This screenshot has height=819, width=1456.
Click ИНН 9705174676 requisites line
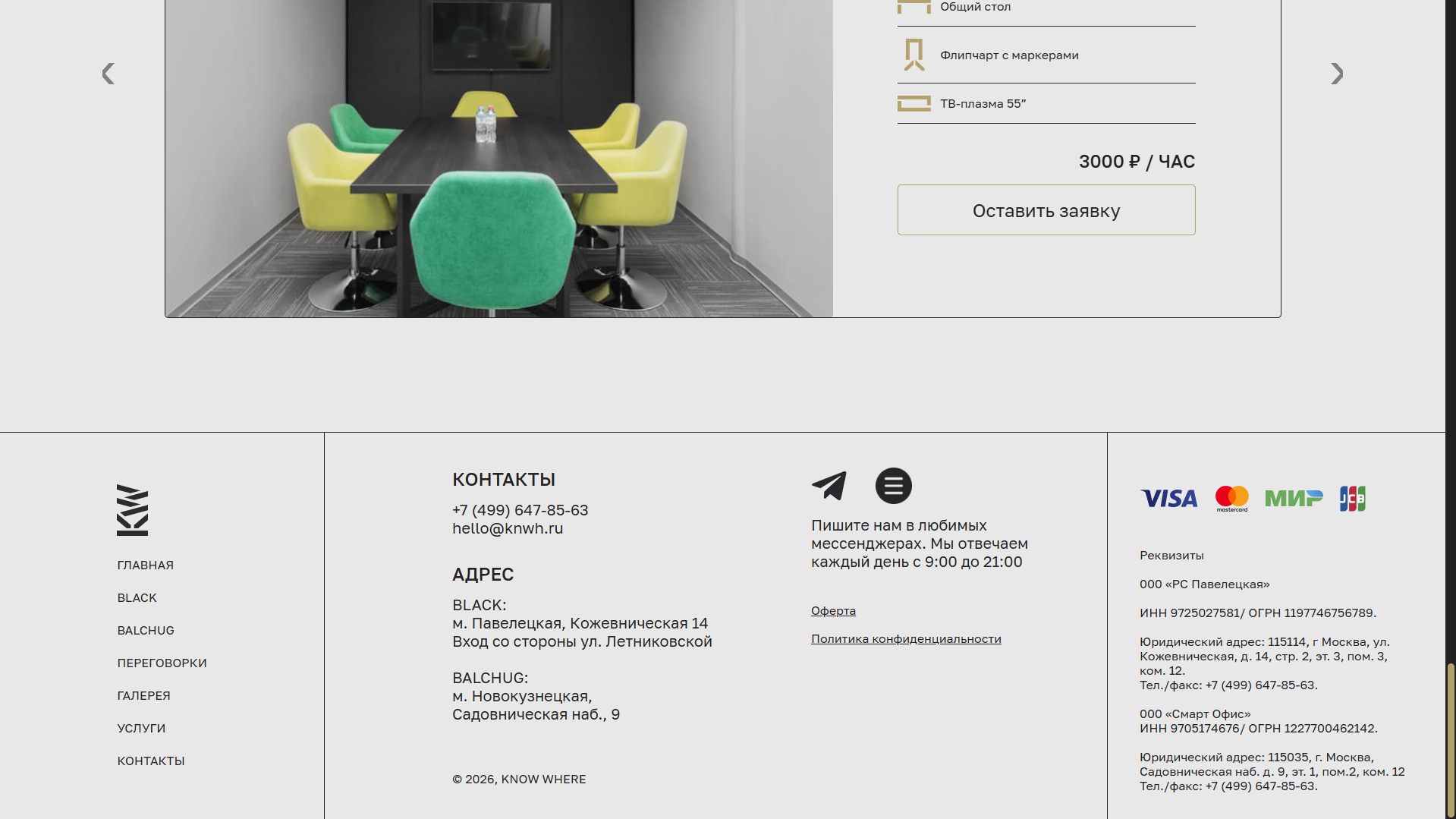tap(1258, 729)
